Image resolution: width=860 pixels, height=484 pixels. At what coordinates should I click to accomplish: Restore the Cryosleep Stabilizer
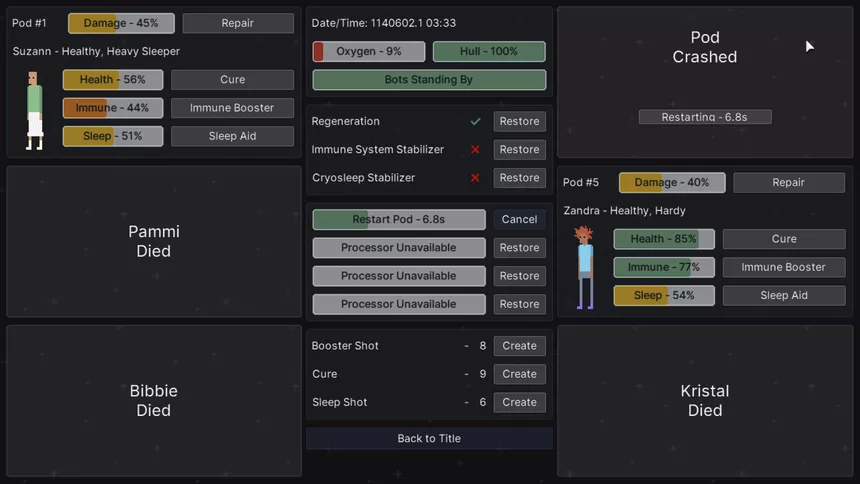519,177
